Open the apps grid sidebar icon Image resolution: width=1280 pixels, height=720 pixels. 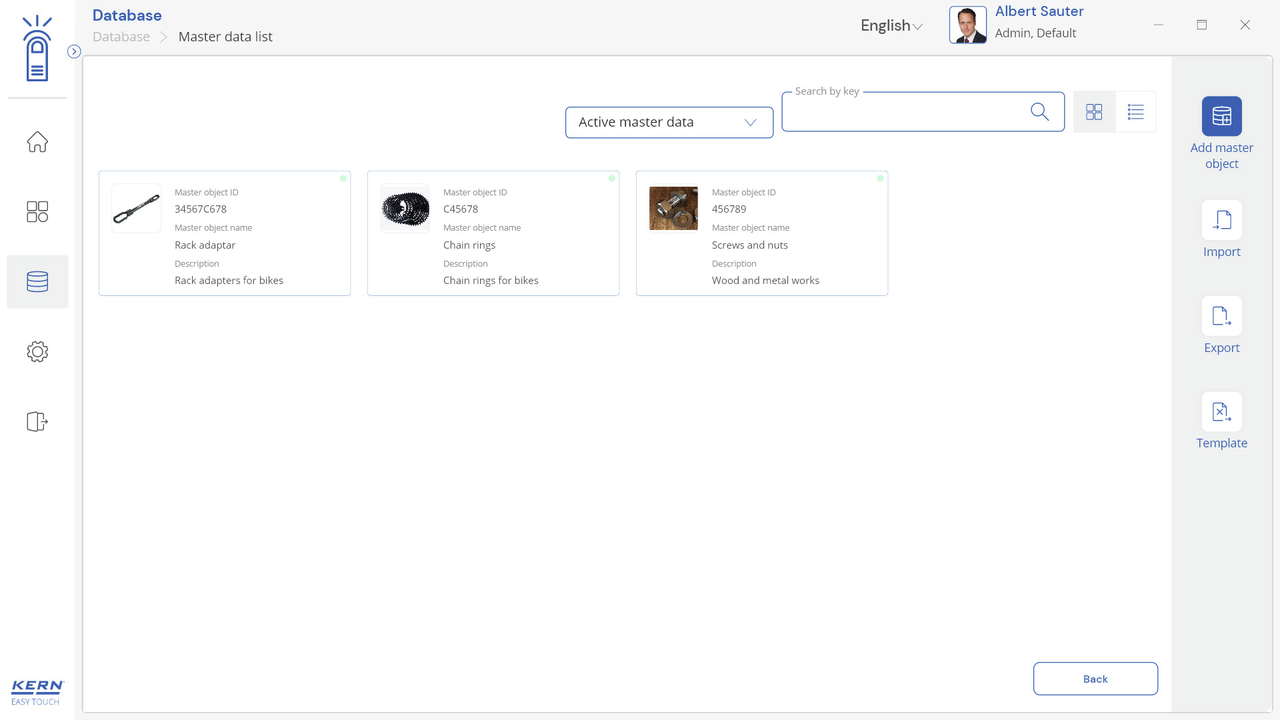(37, 212)
